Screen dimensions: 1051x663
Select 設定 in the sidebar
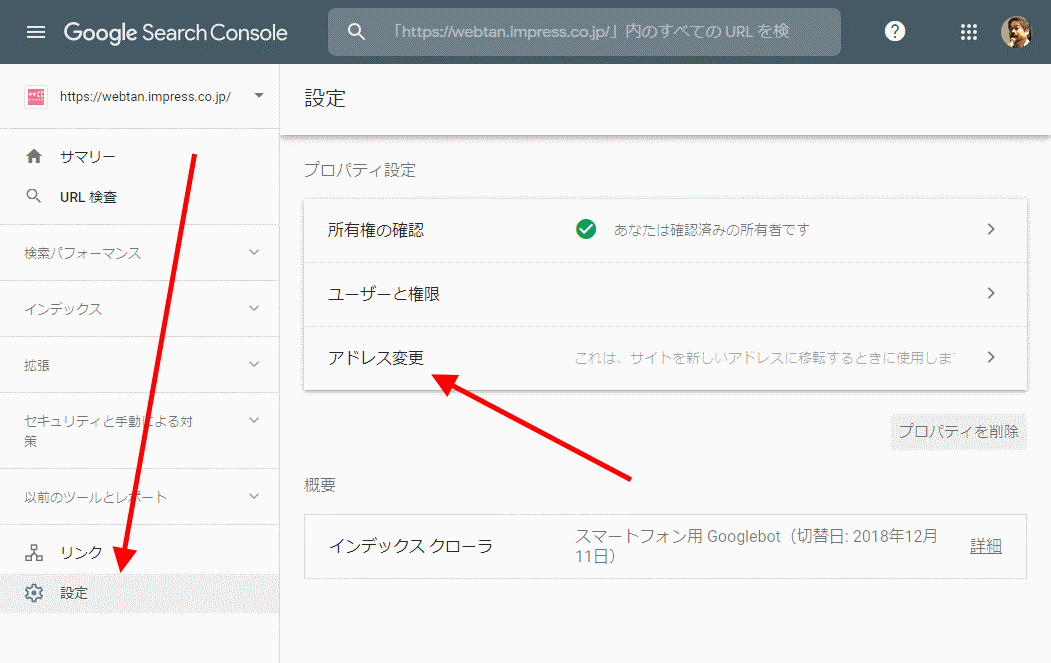pos(139,593)
